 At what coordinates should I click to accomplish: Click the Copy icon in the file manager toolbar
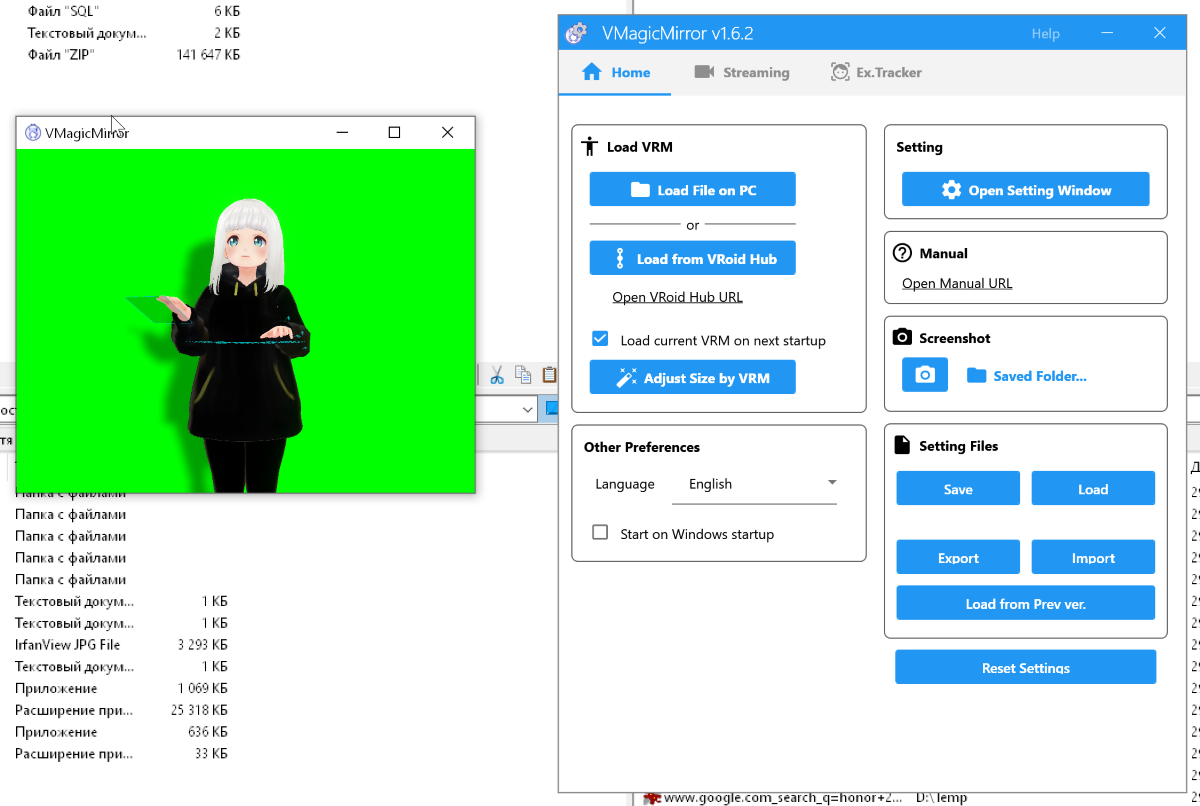[x=523, y=375]
